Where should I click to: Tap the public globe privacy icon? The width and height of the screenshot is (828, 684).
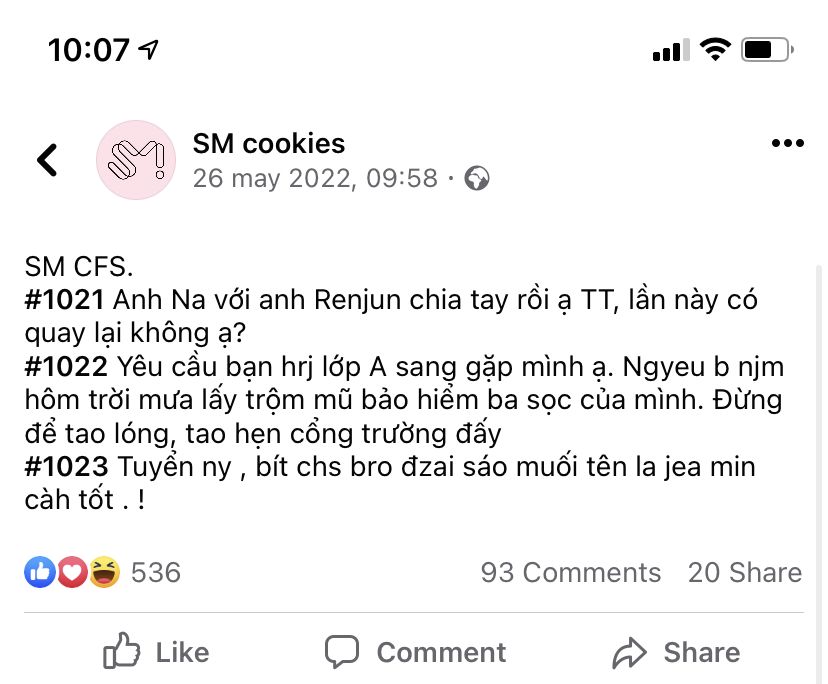point(478,179)
